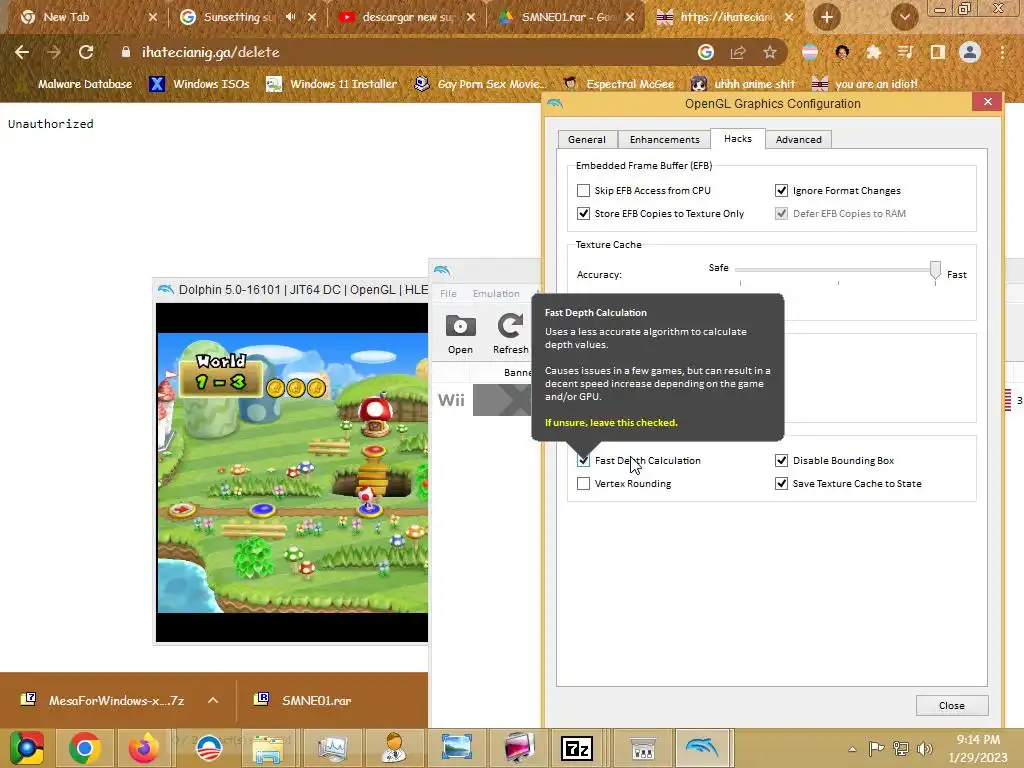Reload the ihatecianig.ga page

click(x=86, y=52)
